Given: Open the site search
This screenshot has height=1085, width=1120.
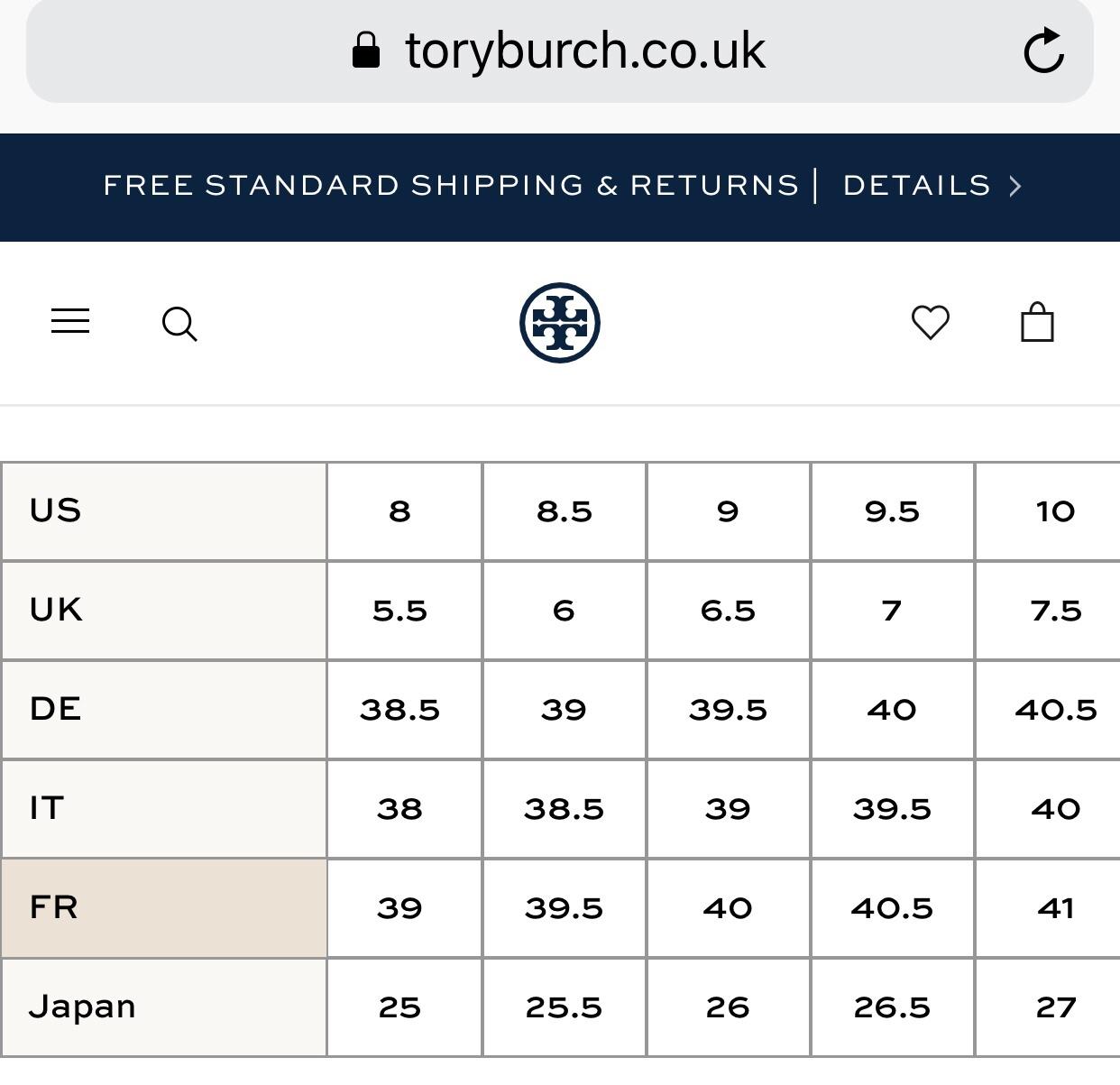Looking at the screenshot, I should click(x=179, y=324).
